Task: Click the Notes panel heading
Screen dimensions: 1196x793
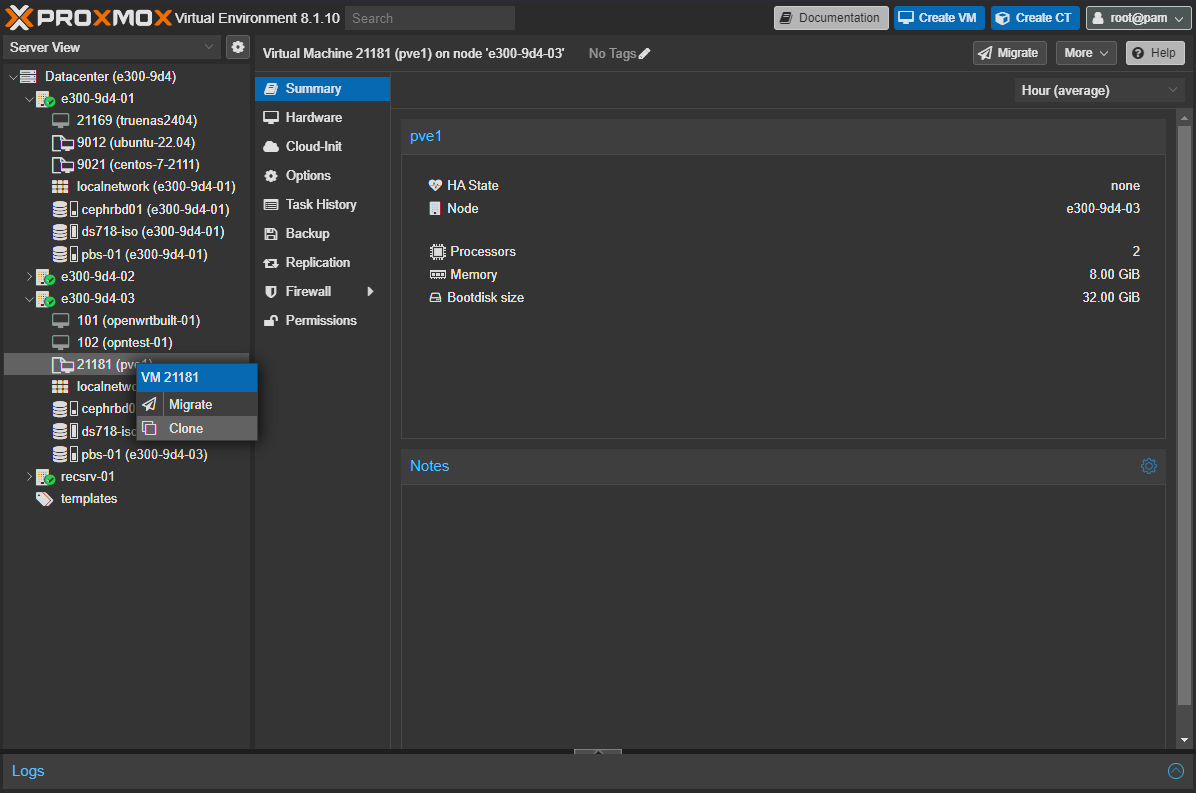Action: tap(429, 466)
